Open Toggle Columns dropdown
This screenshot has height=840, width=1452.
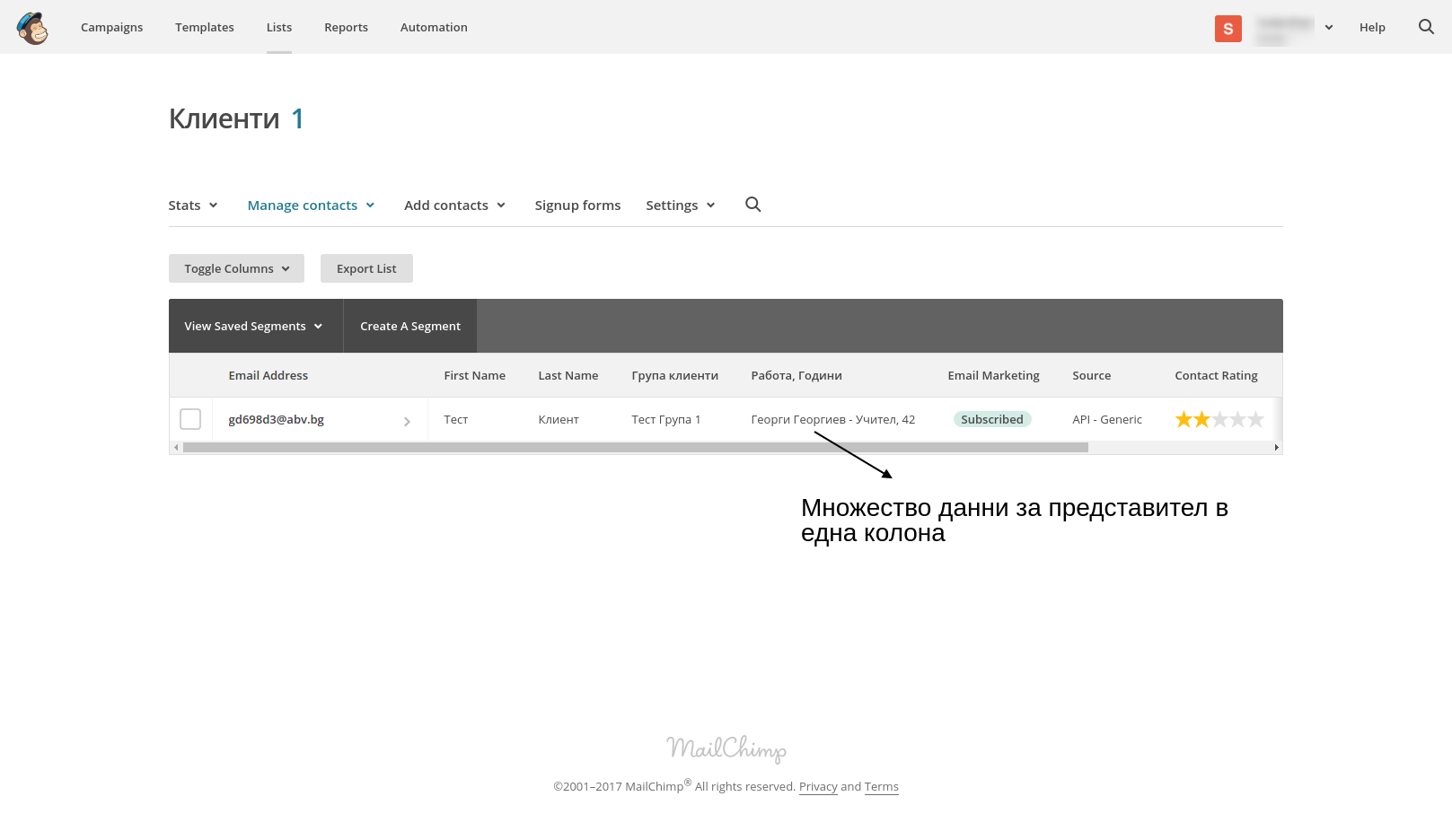tap(236, 268)
